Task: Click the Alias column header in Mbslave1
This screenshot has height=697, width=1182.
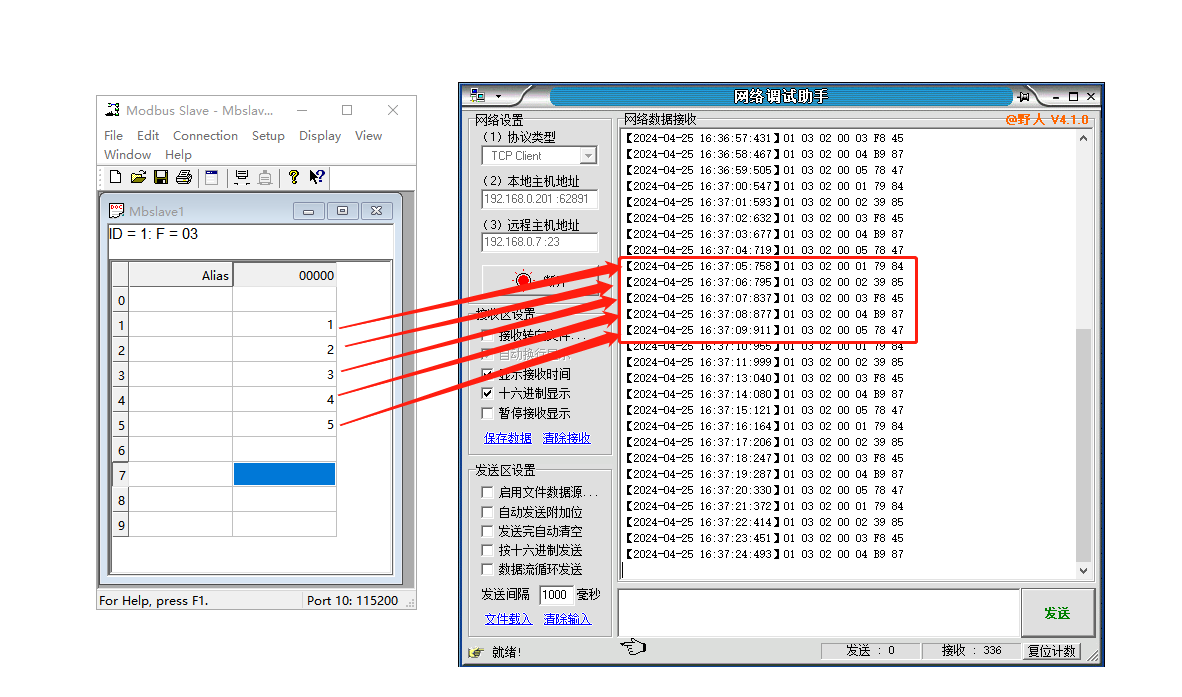Action: click(180, 275)
